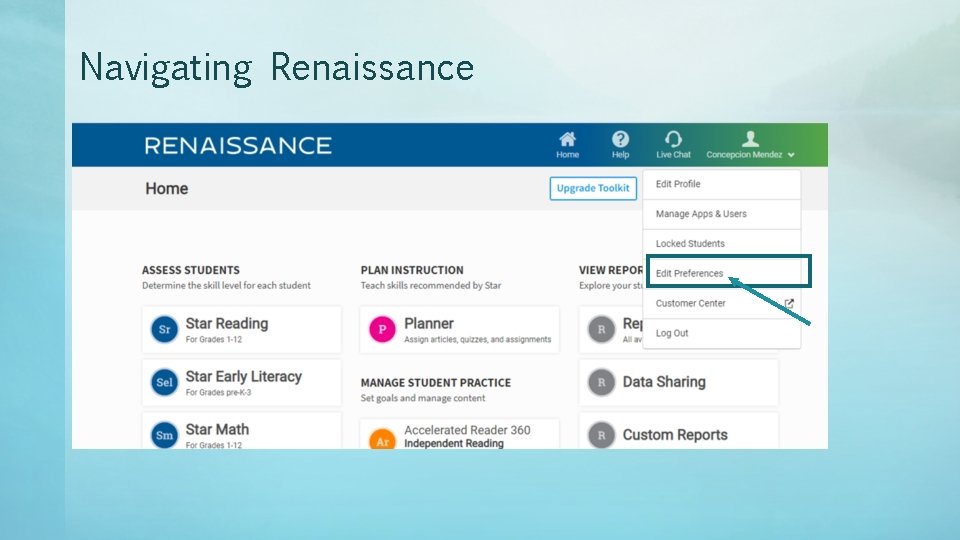This screenshot has width=960, height=540.
Task: Click the Custom Reports R icon
Action: [601, 435]
